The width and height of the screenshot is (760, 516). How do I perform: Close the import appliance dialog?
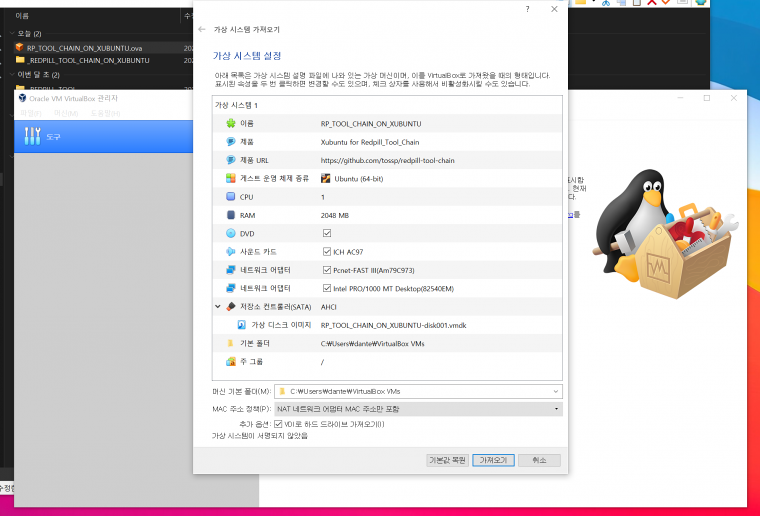(x=554, y=9)
